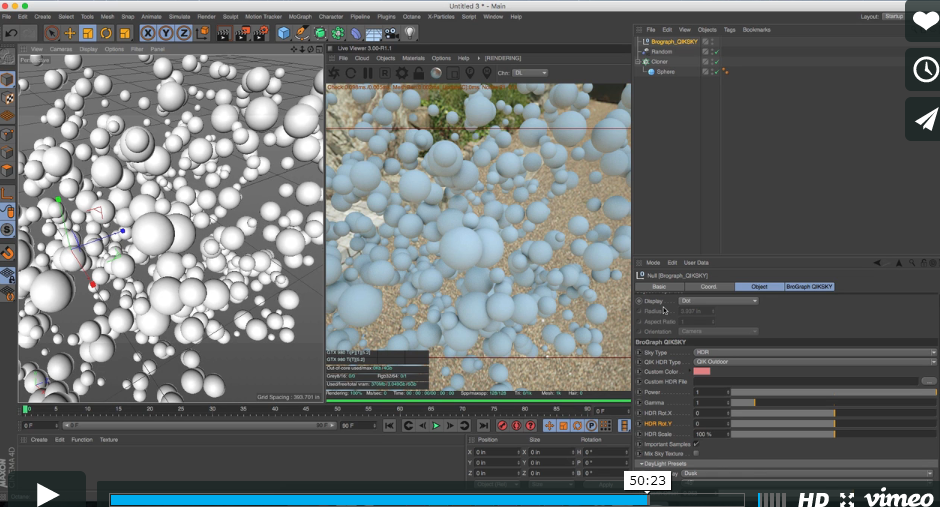The image size is (940, 507).
Task: Enable Mix Sky Texture checkbox
Action: (696, 454)
